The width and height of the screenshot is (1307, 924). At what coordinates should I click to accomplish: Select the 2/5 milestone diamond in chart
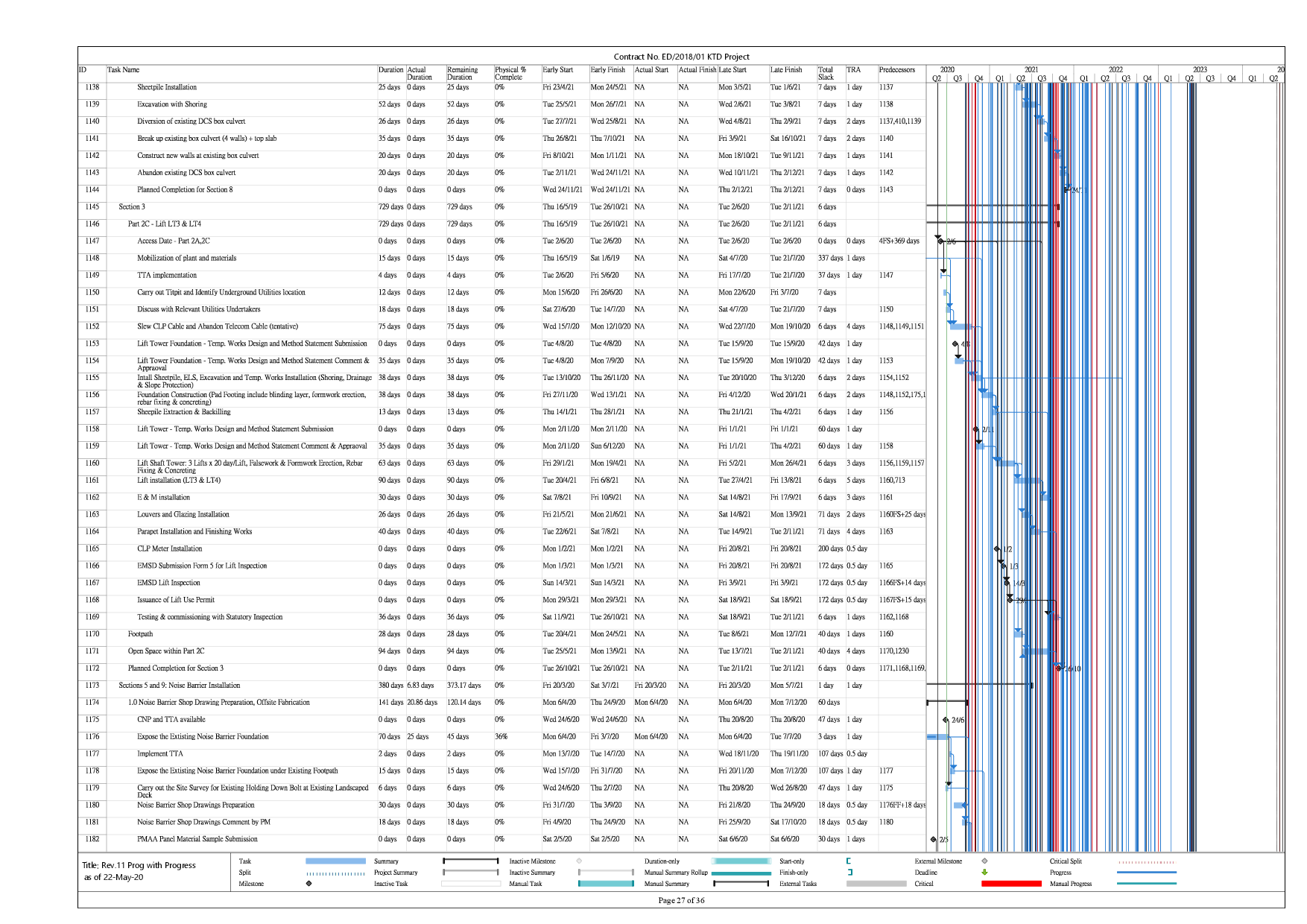(x=934, y=840)
